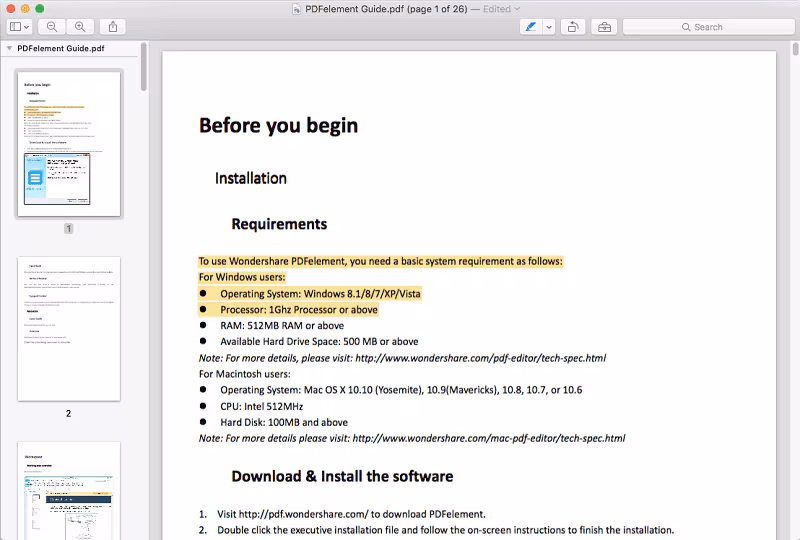Viewport: 800px width, 540px height.
Task: Show the Markup Toolbar toolbox icon
Action: [x=604, y=27]
